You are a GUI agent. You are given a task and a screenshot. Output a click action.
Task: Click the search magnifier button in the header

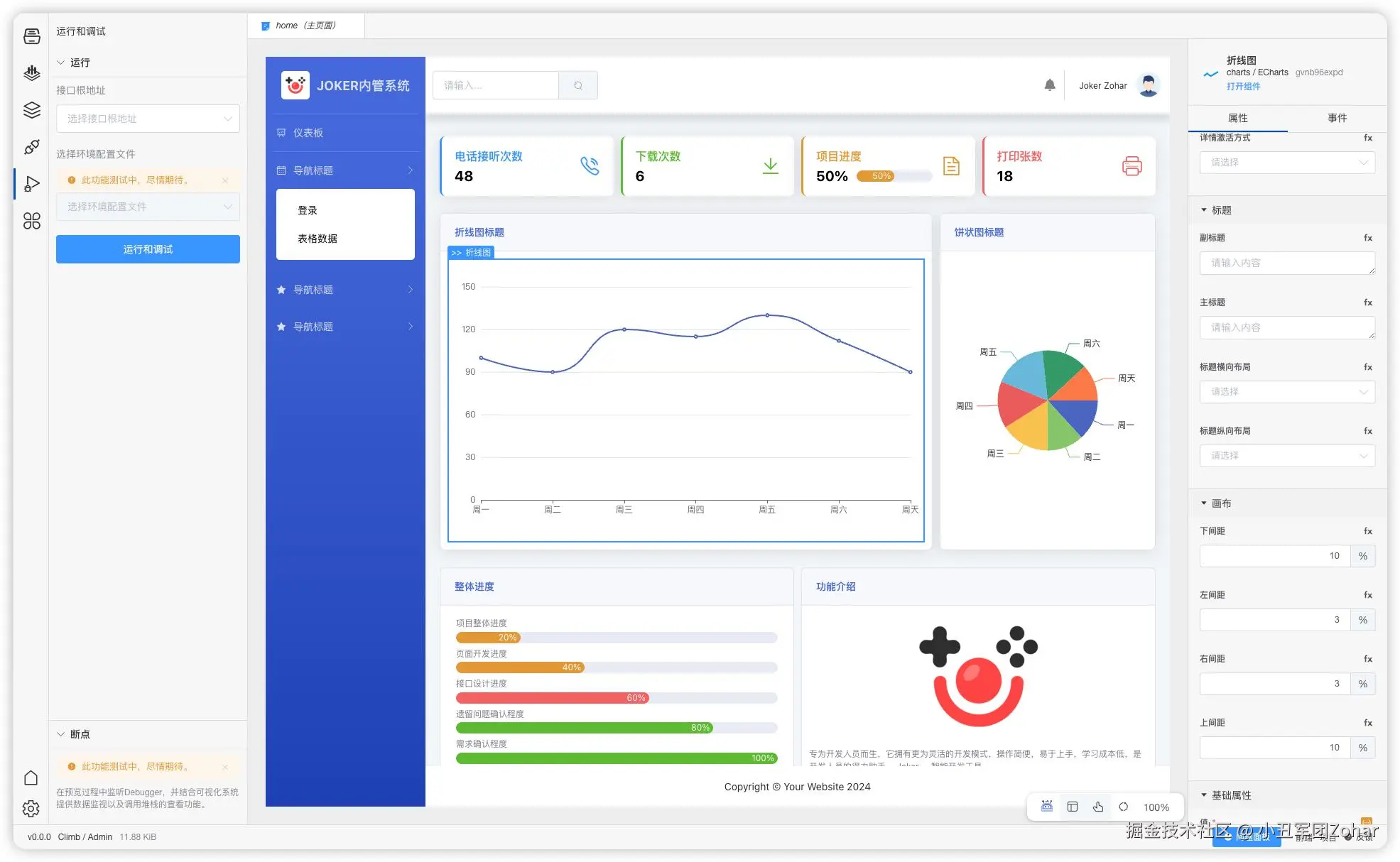pos(578,85)
